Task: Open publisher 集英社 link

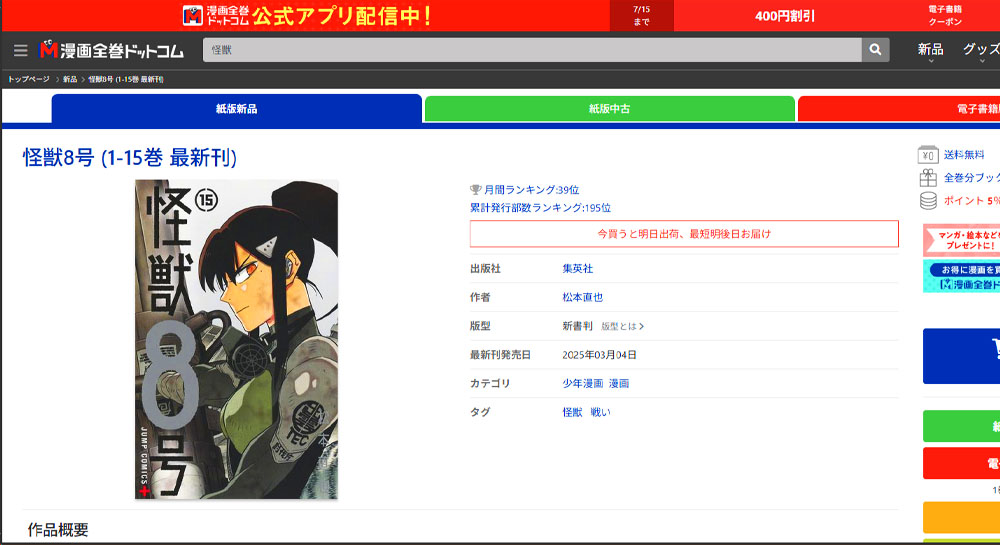Action: 577,269
